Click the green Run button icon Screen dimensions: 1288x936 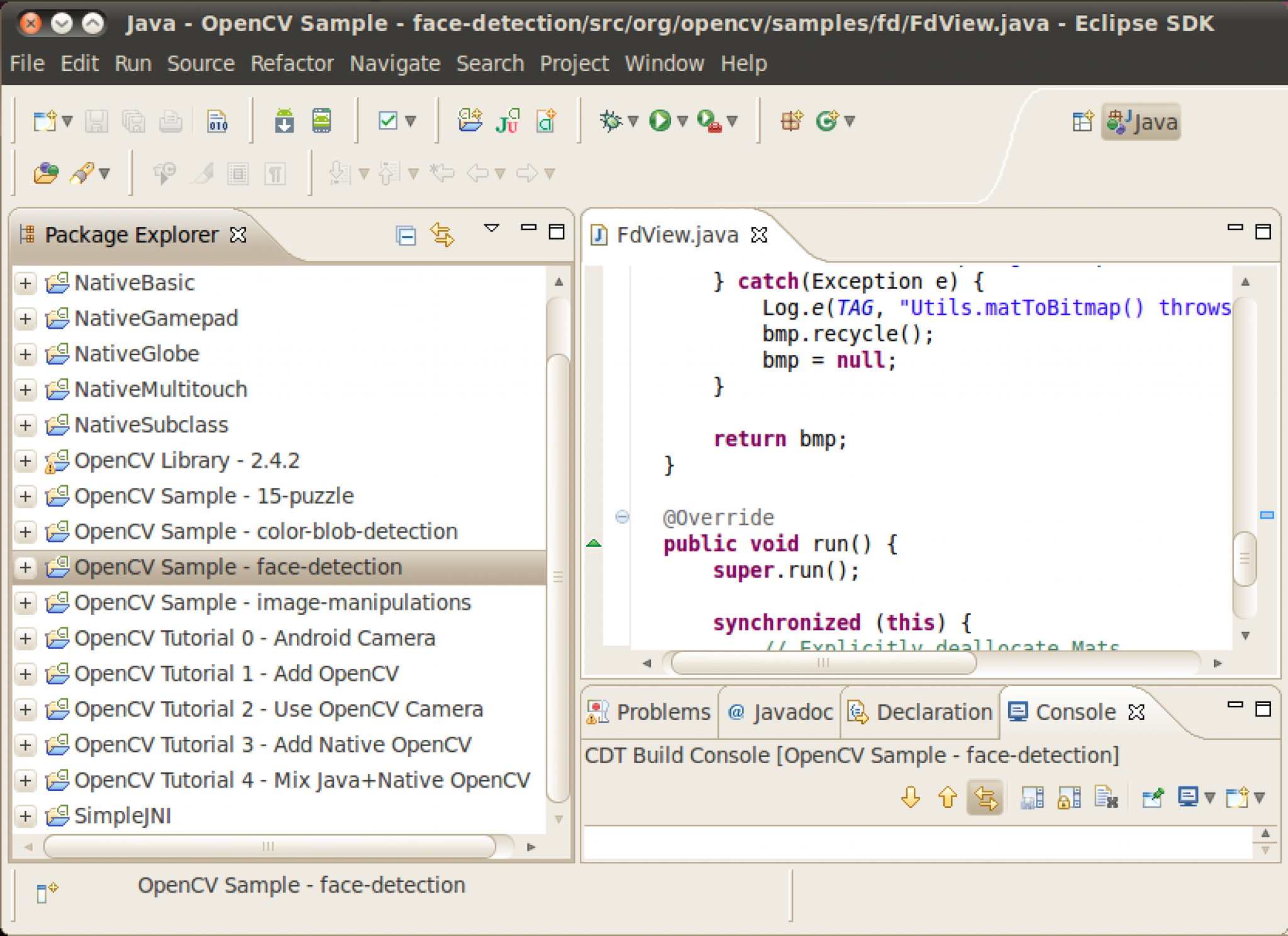point(660,120)
